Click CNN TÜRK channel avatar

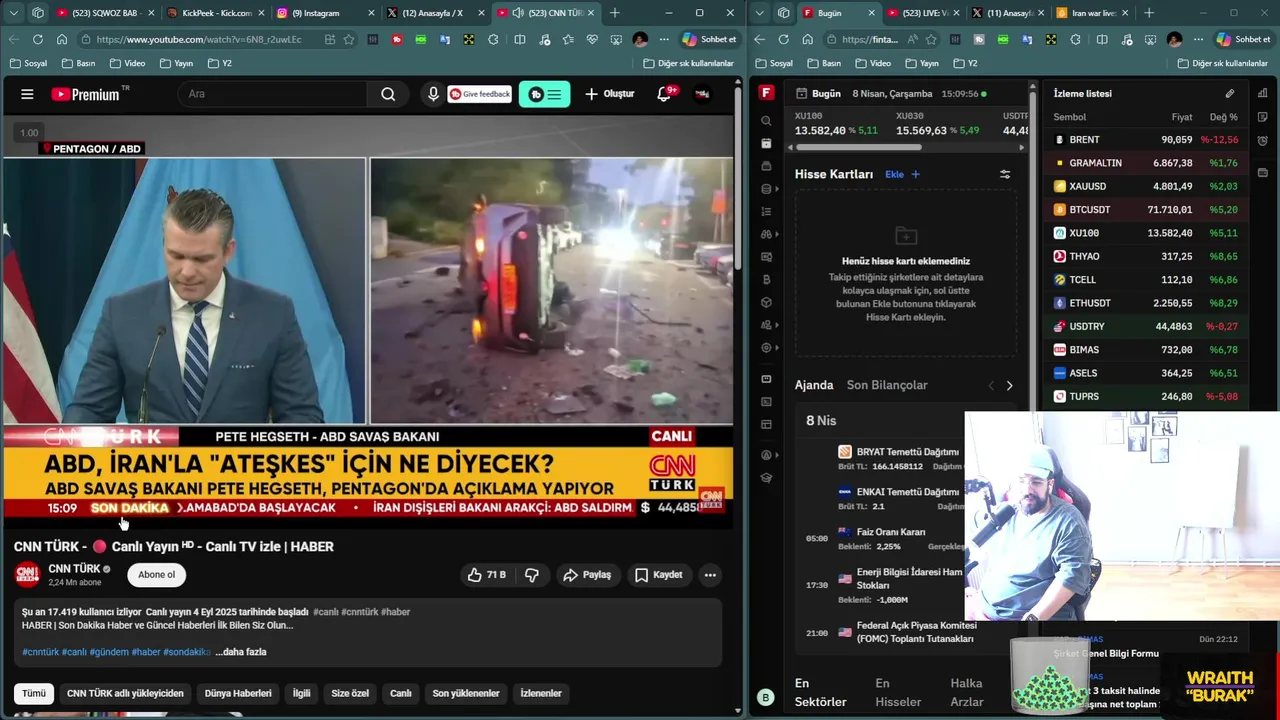coord(27,575)
